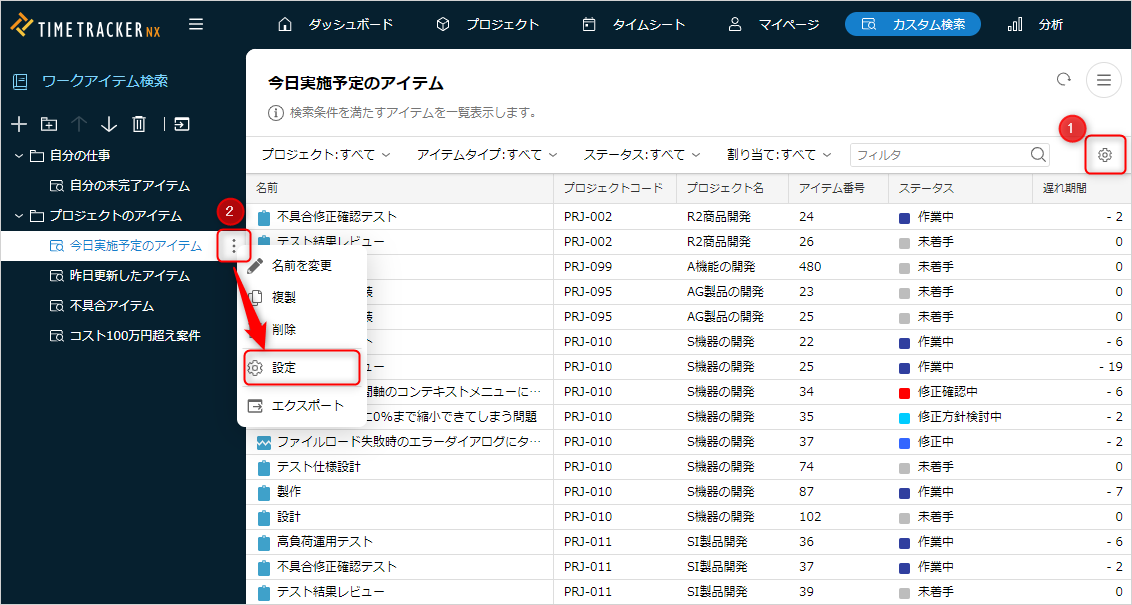
Task: Click the add new search plus icon
Action: (x=18, y=124)
